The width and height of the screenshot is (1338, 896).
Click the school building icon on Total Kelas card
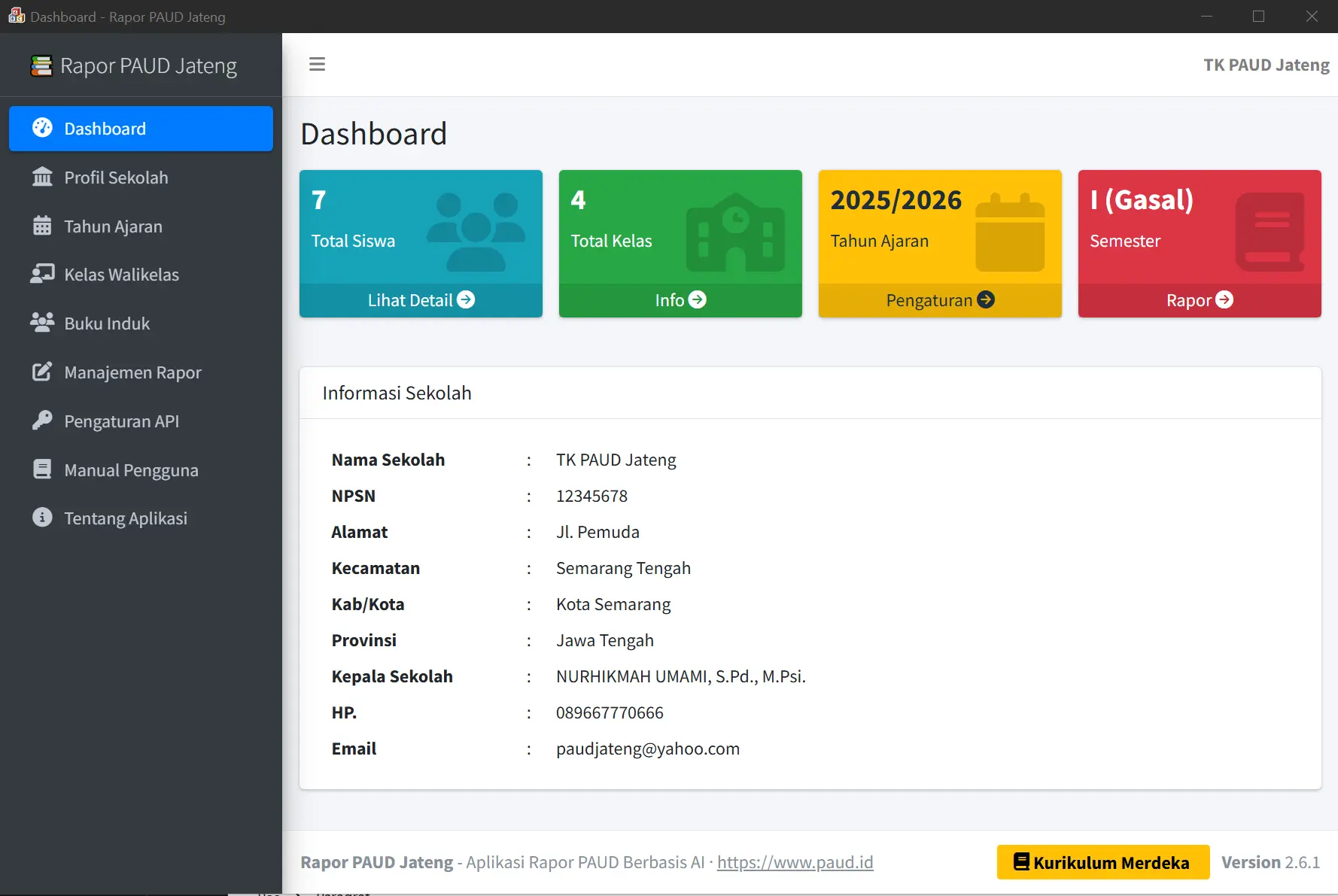[735, 233]
